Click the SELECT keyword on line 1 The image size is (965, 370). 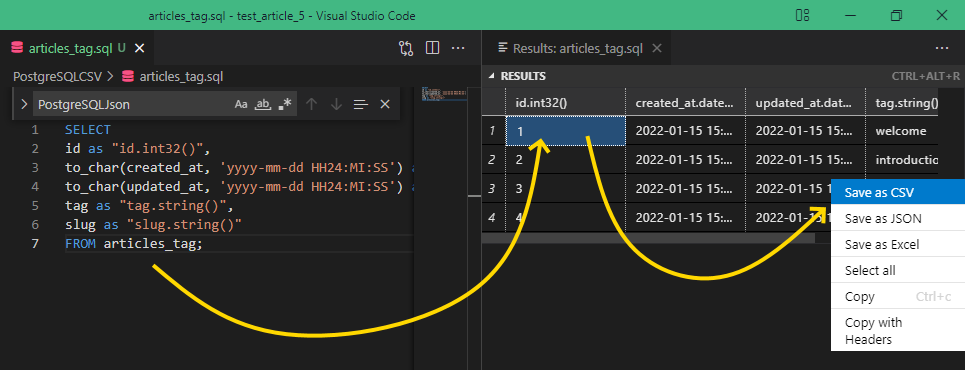[x=87, y=130]
